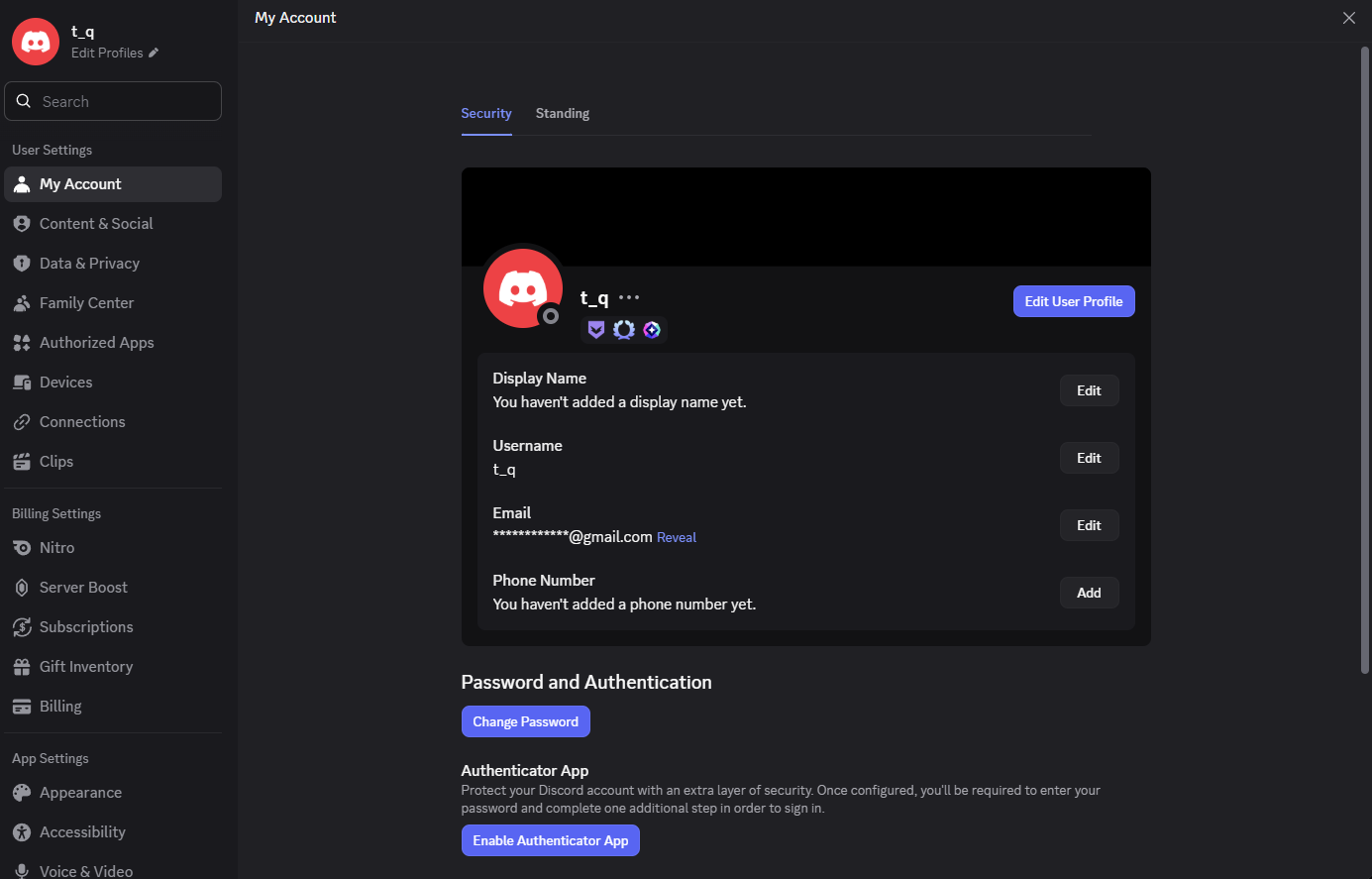1372x879 pixels.
Task: Reveal the hidden email address
Action: (676, 538)
